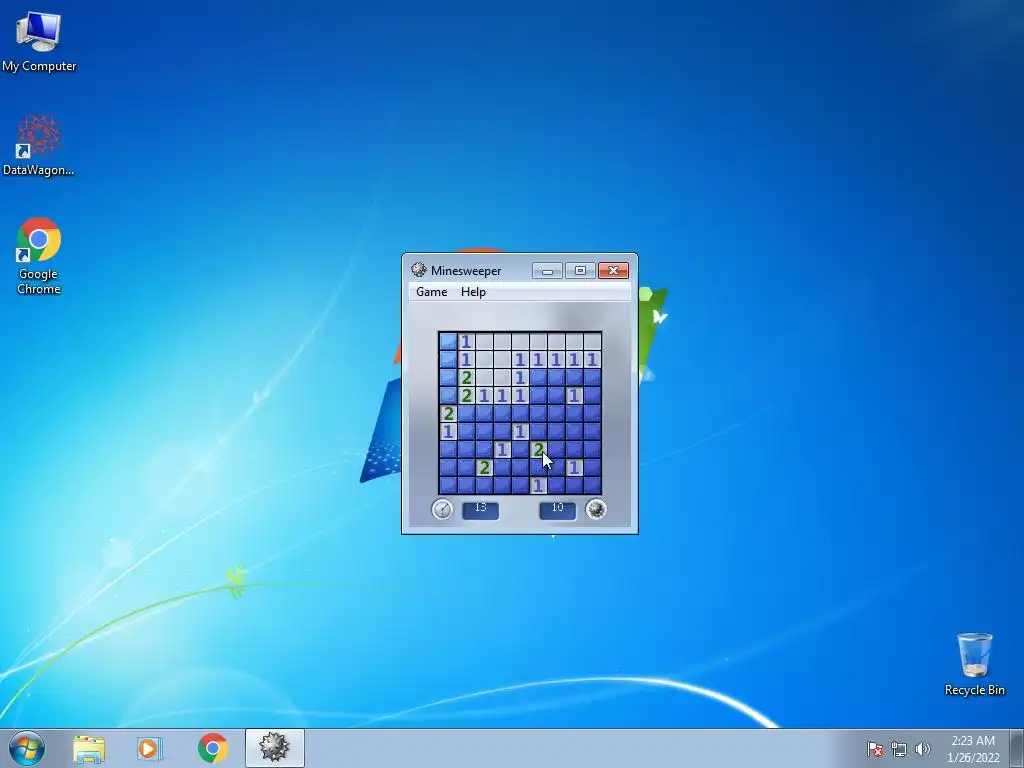
Task: Open the Game menu in Minesweeper
Action: pos(432,292)
